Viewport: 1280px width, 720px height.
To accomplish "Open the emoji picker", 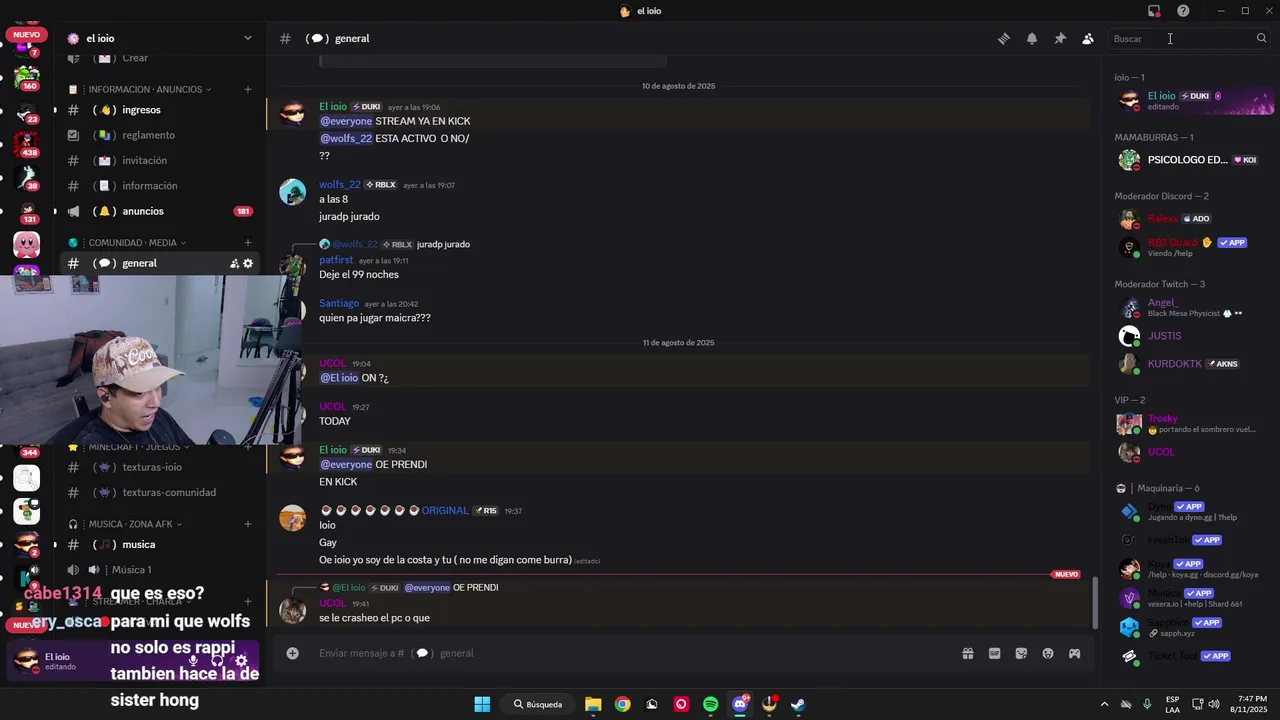I will point(1048,653).
